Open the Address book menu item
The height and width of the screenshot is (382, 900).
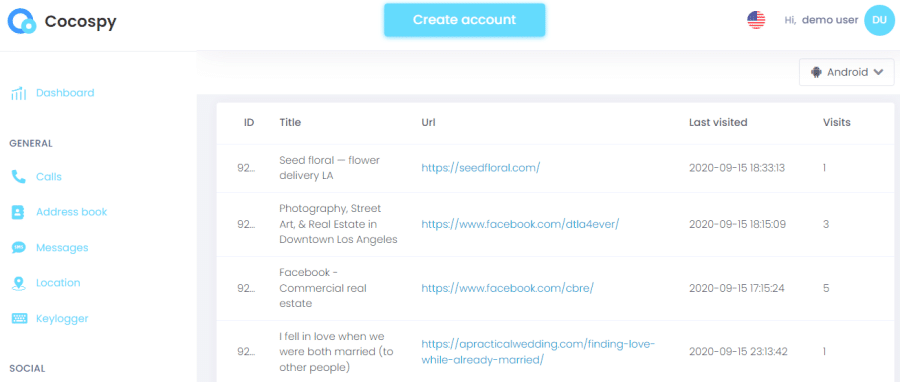(x=71, y=212)
